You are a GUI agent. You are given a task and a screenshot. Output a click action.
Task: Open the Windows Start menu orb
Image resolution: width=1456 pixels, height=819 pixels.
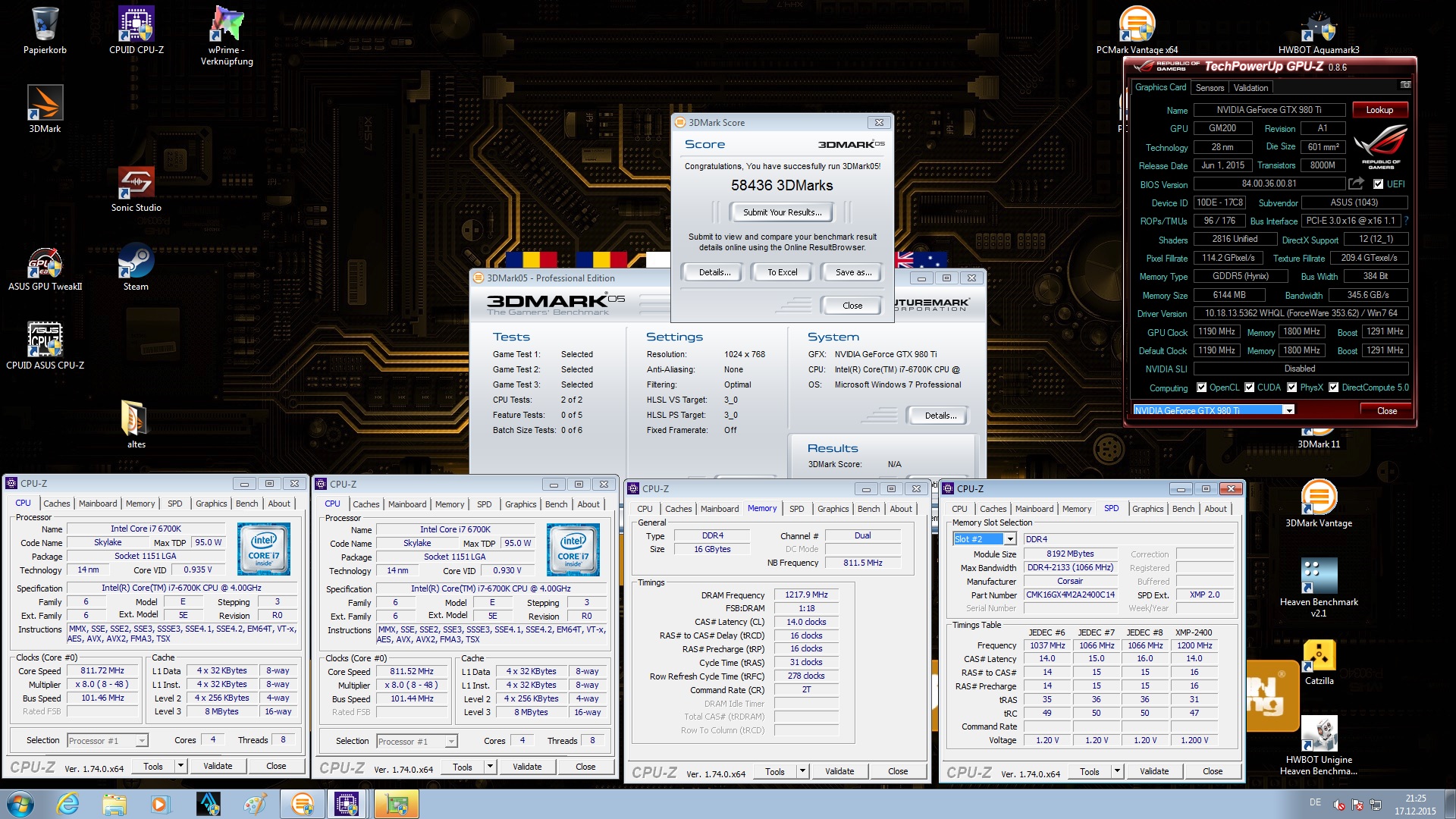point(20,804)
